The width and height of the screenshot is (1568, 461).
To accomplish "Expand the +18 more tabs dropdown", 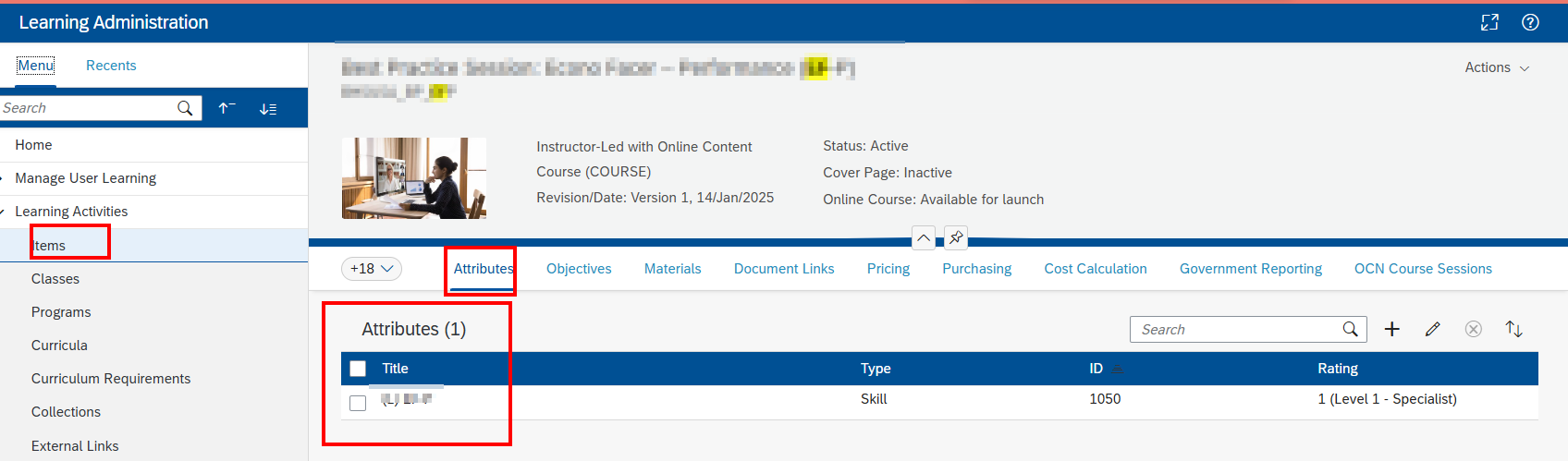I will click(372, 269).
